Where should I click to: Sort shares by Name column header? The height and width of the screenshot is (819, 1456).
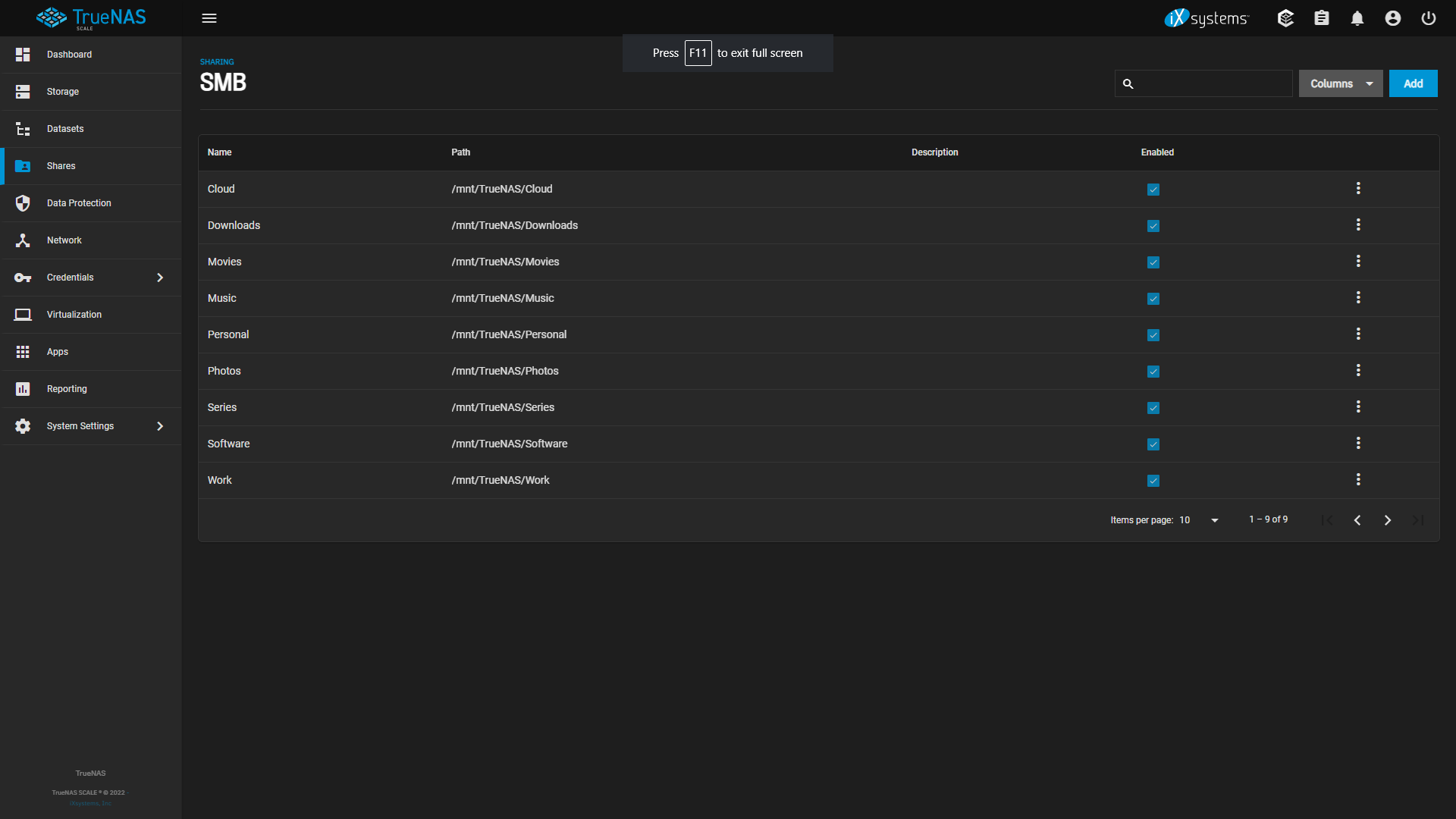point(220,152)
